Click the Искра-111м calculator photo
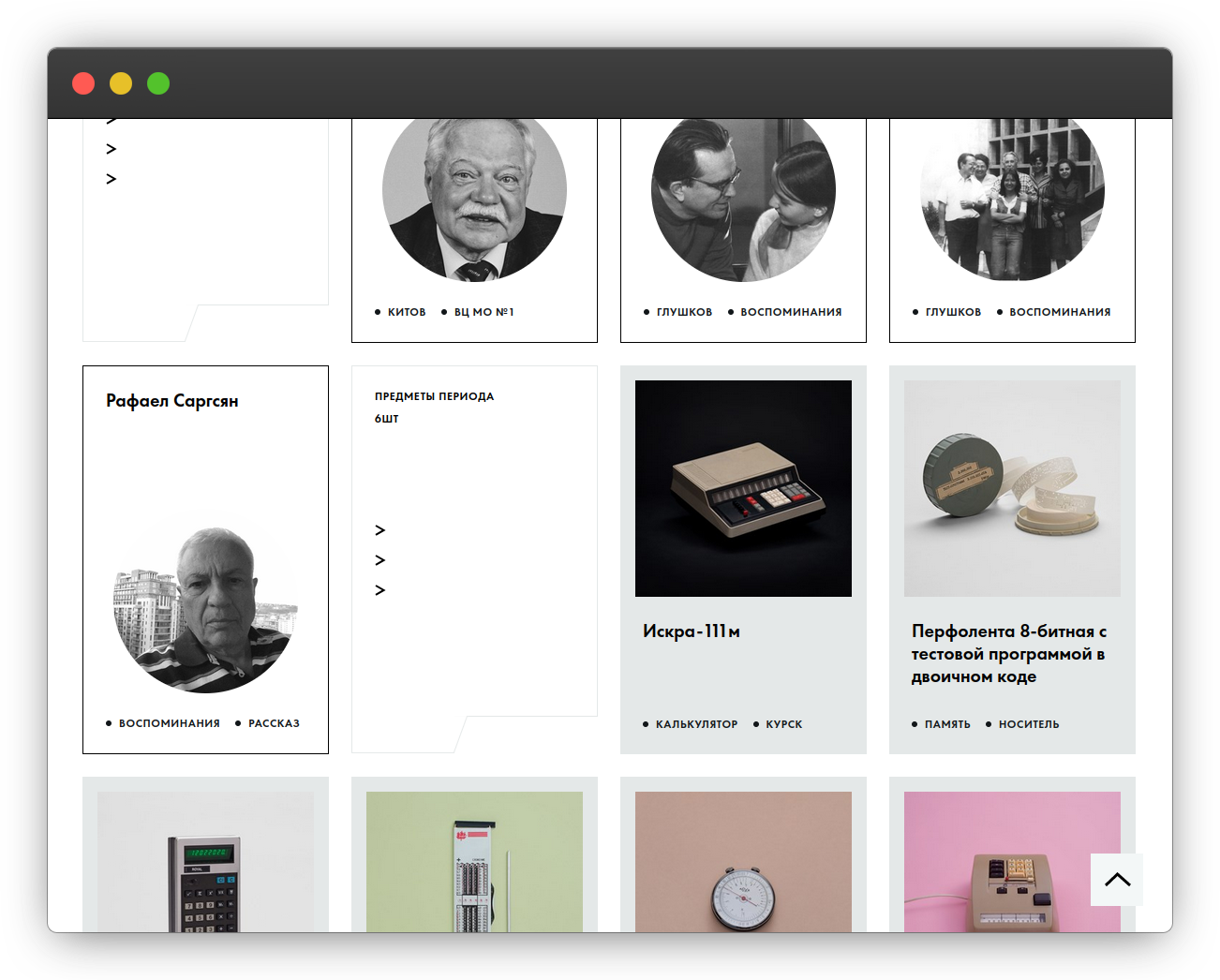This screenshot has width=1220, height=980. (x=743, y=488)
